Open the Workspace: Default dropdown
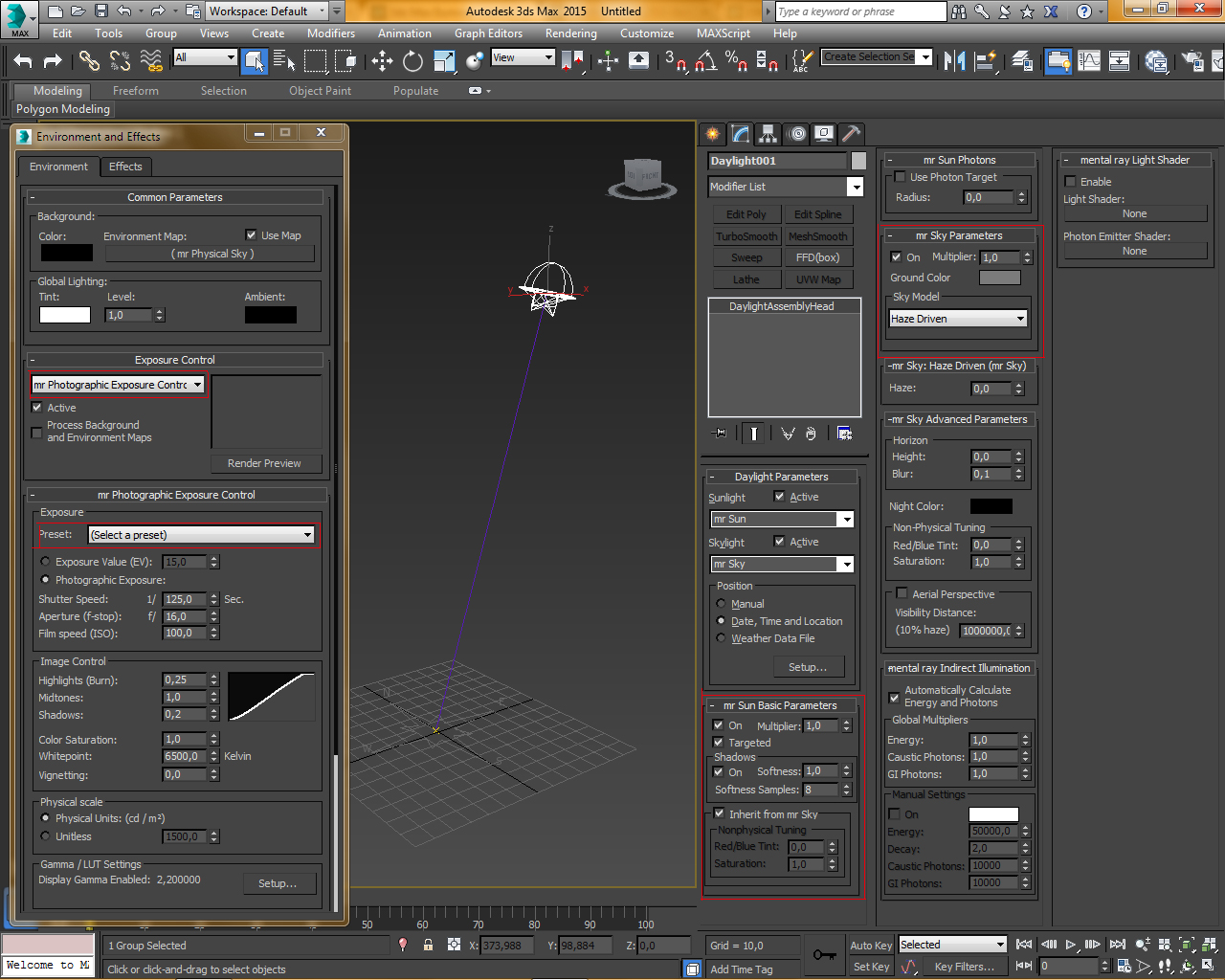1225x980 pixels. (x=266, y=11)
